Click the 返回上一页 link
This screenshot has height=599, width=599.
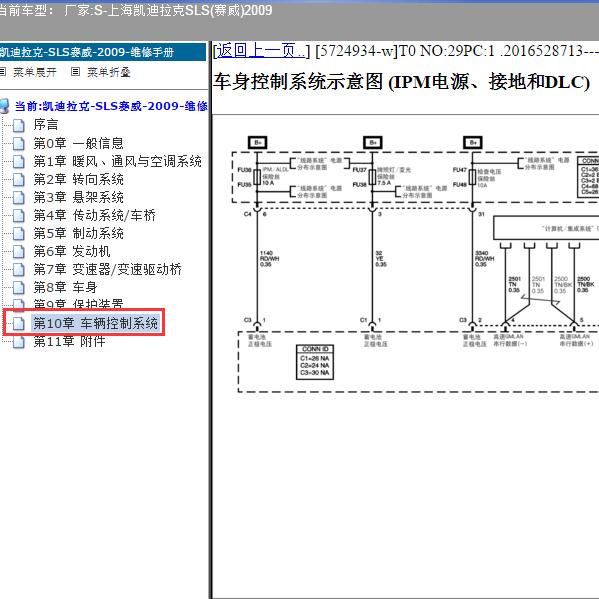click(261, 50)
